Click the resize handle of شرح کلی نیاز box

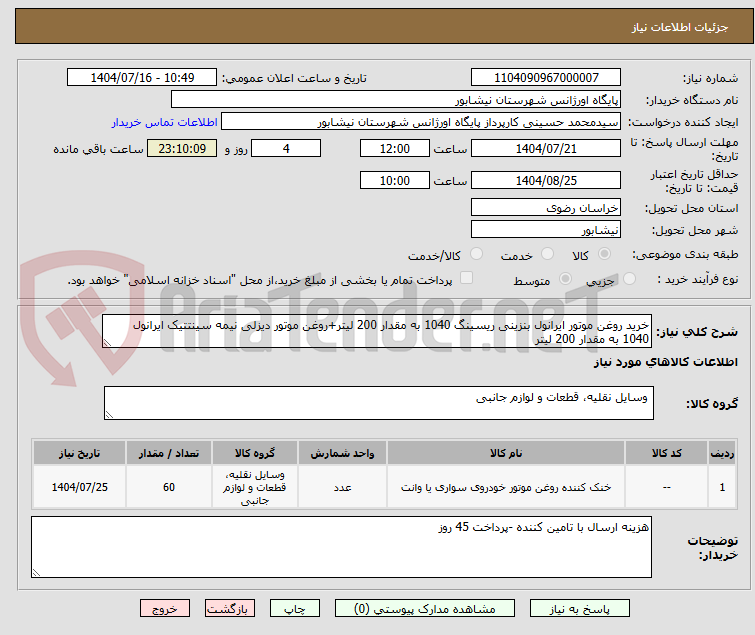[107, 343]
